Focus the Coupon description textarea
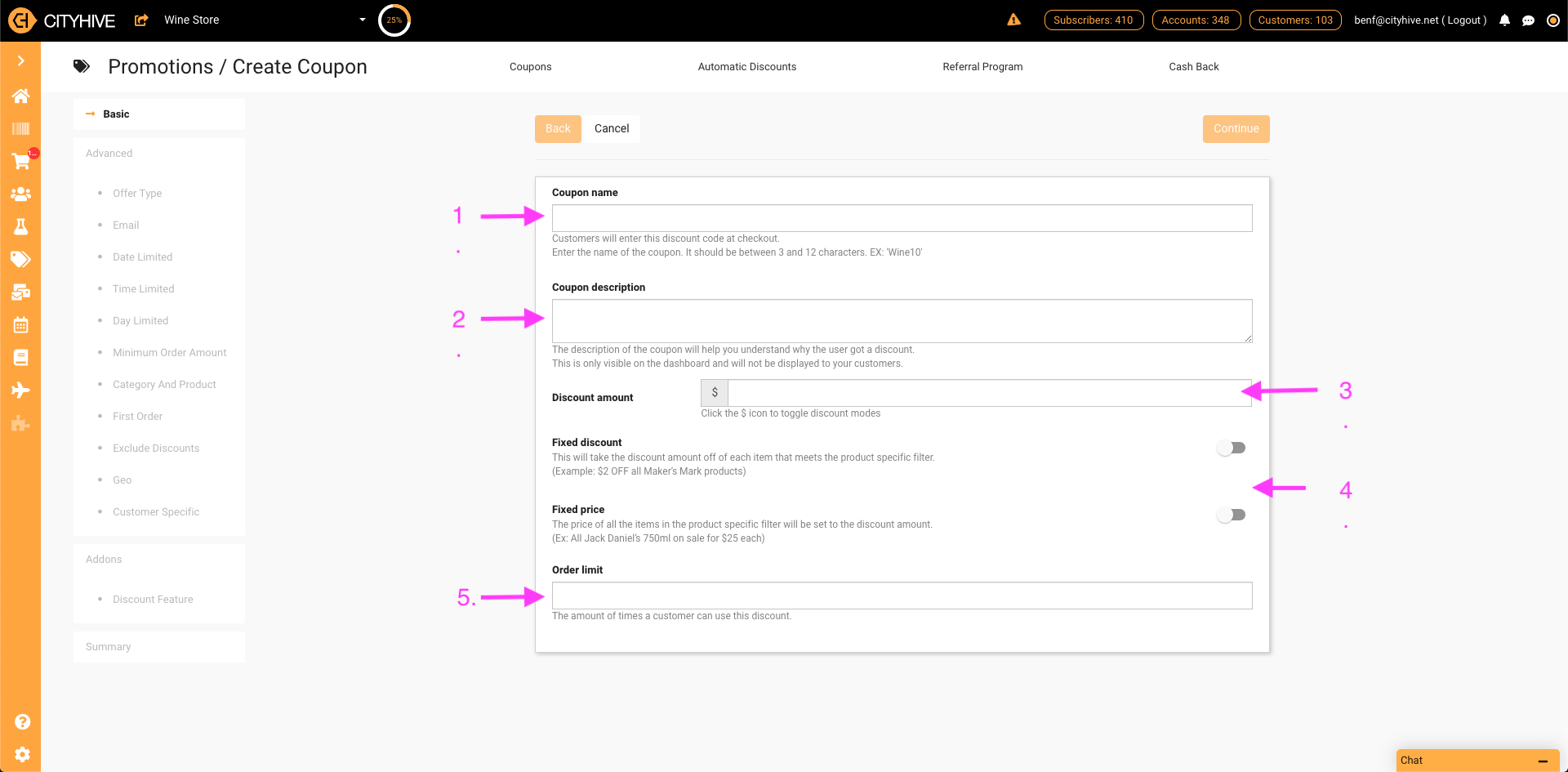Screen dimensions: 1568x772 click(x=902, y=321)
